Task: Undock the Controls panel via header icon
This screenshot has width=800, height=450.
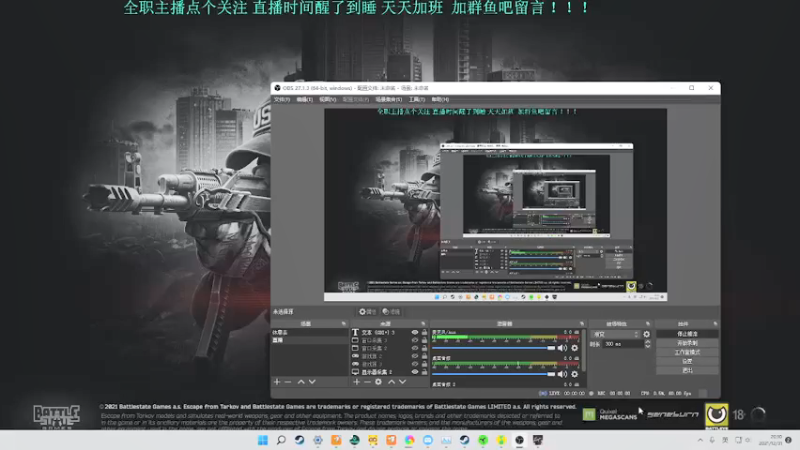Action: coord(715,323)
